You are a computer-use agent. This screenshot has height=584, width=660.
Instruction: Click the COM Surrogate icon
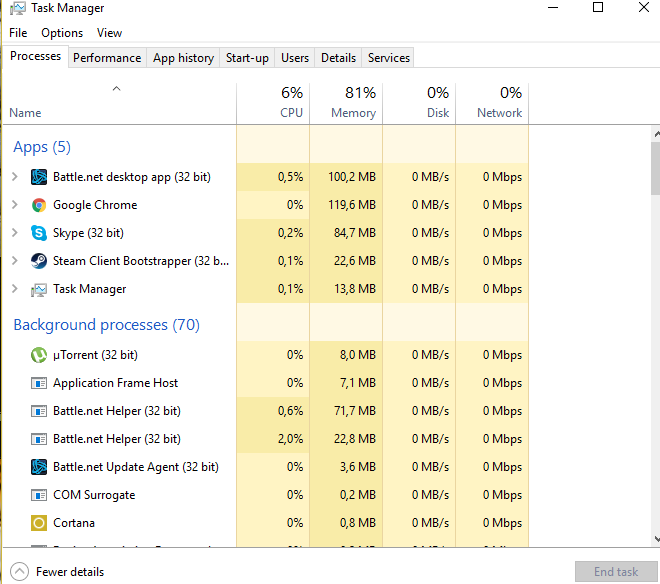pyautogui.click(x=39, y=495)
